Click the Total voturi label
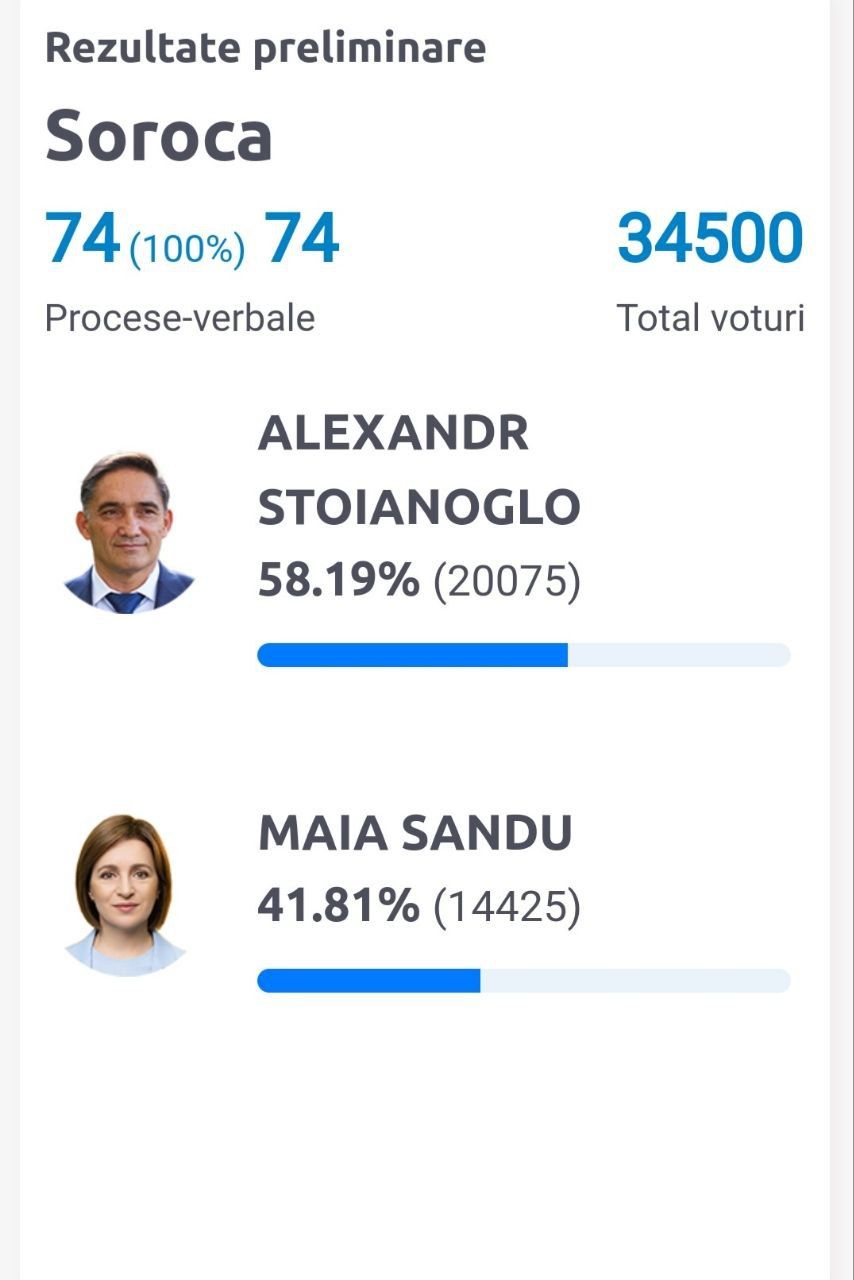The width and height of the screenshot is (854, 1280). click(711, 318)
